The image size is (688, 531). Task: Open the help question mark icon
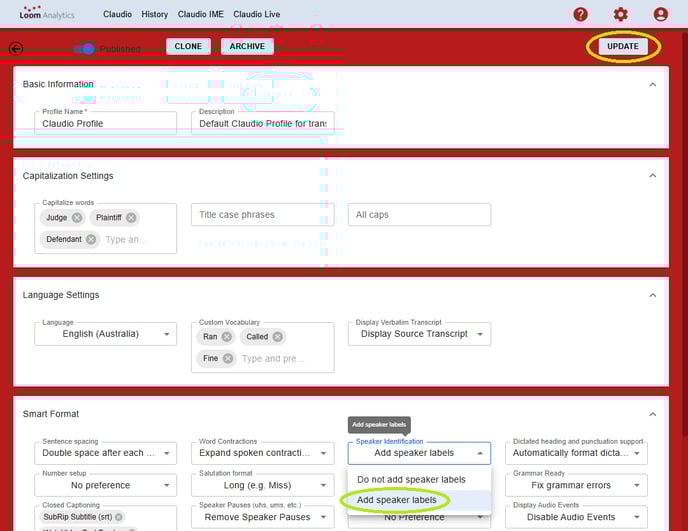tap(580, 14)
